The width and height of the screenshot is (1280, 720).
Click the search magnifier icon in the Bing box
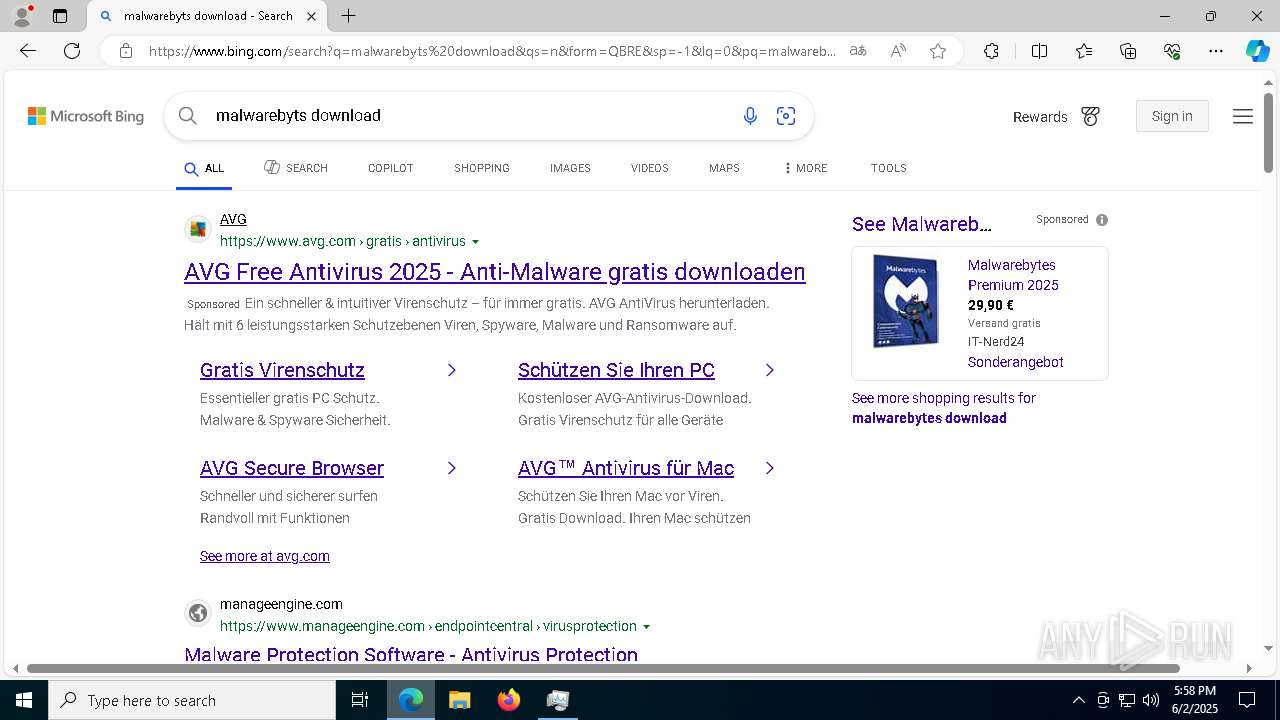187,116
